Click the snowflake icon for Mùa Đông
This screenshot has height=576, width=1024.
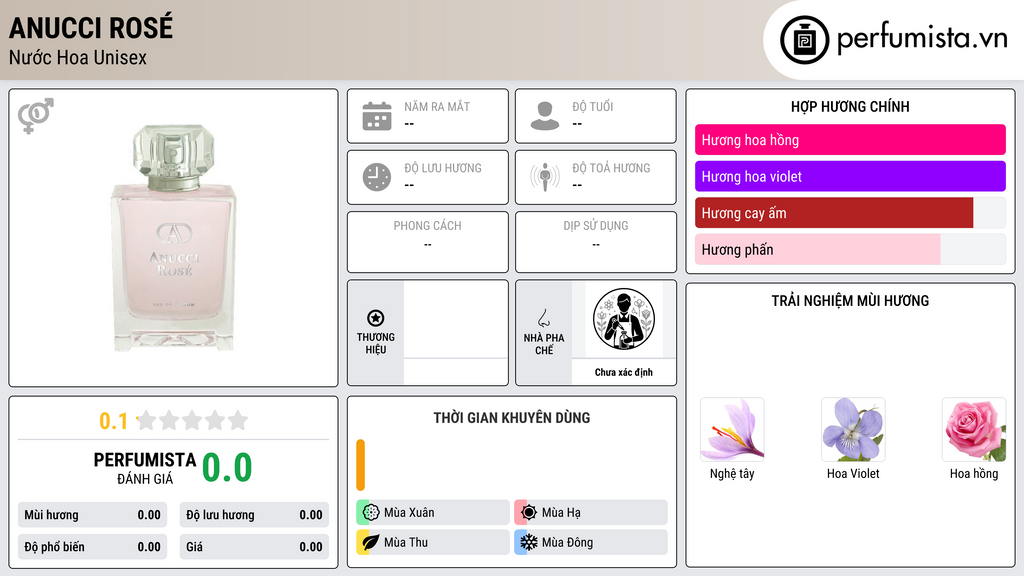(x=529, y=542)
